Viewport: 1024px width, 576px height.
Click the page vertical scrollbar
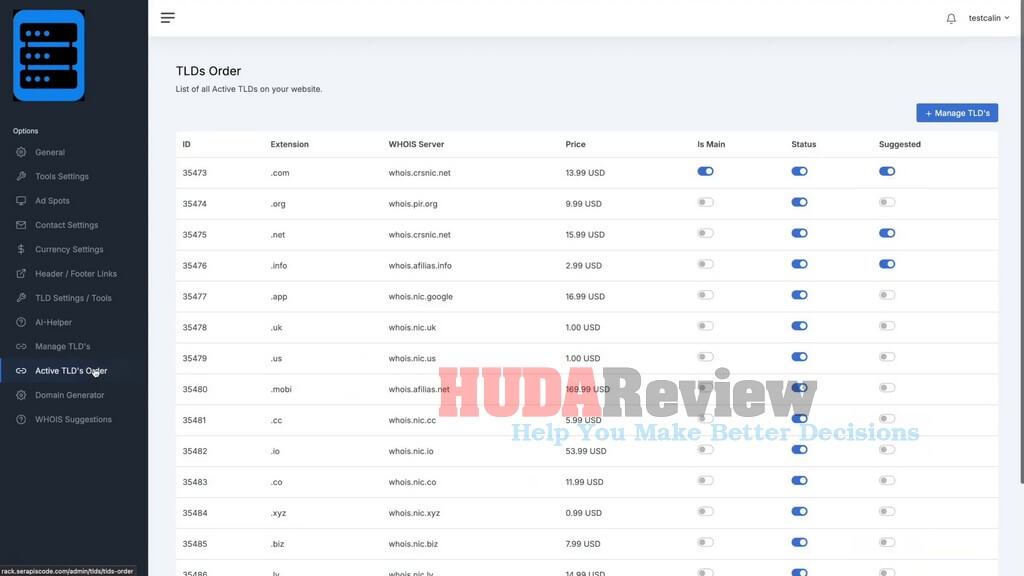(1021, 261)
